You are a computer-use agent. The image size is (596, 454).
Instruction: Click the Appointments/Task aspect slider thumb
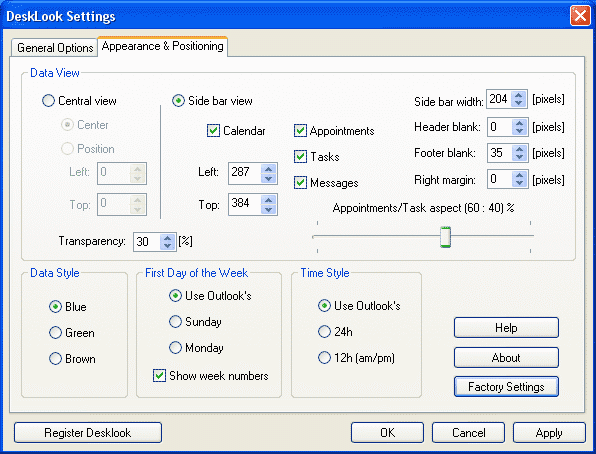point(445,237)
